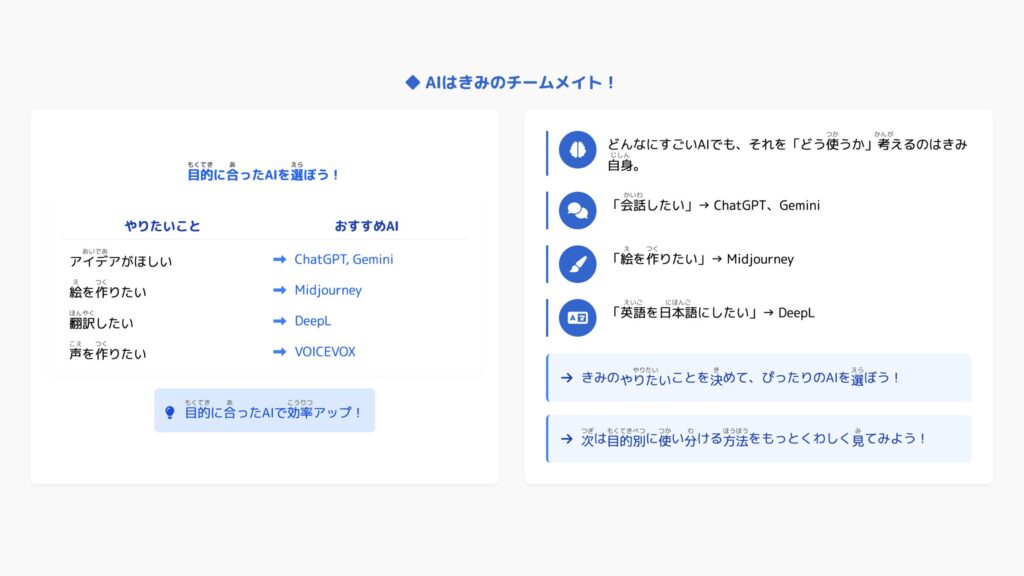Click the lightbulb icon in the efficiency banner
This screenshot has width=1024, height=576.
click(x=170, y=413)
